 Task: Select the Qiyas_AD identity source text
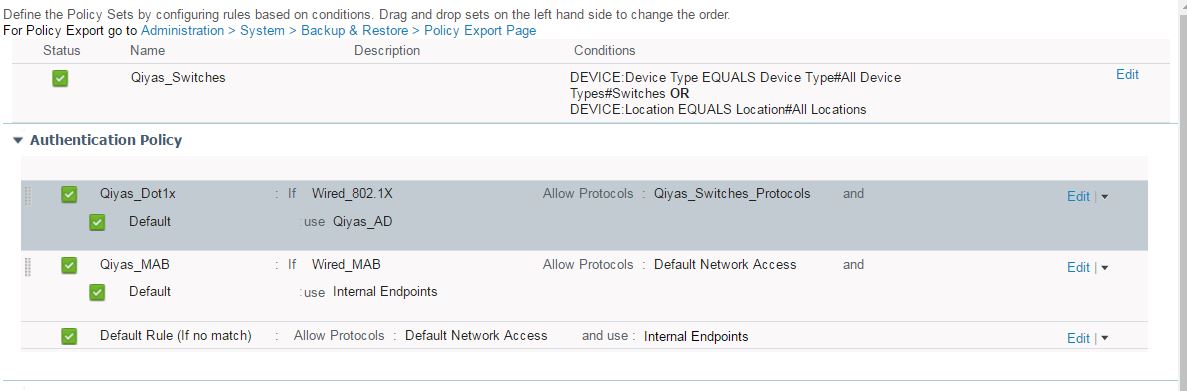(x=363, y=222)
